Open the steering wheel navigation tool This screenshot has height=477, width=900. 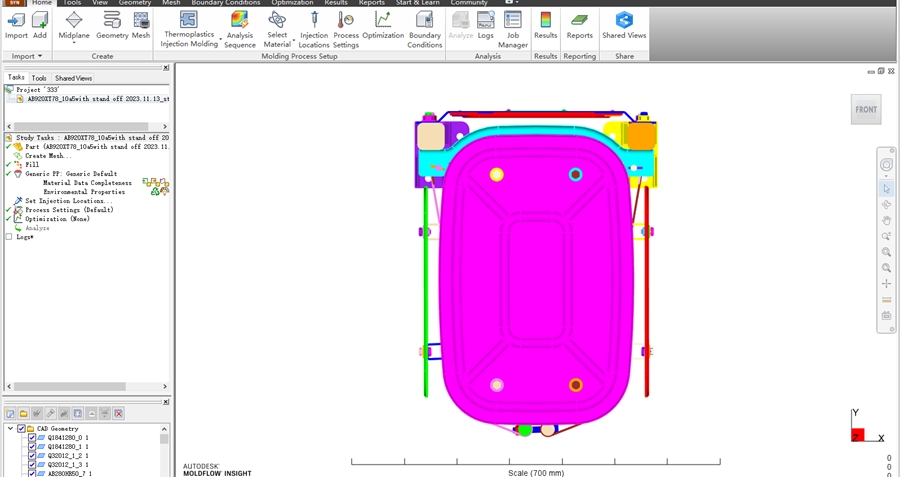click(886, 165)
